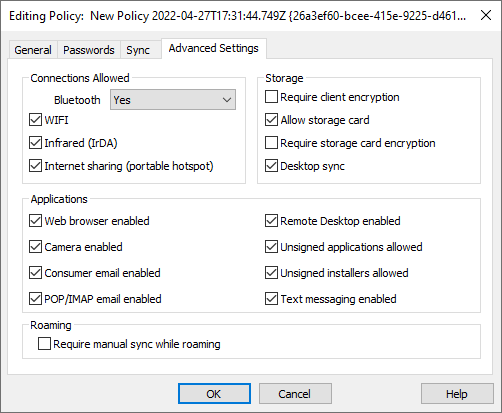
Task: Open Help for this dialog
Action: point(457,394)
